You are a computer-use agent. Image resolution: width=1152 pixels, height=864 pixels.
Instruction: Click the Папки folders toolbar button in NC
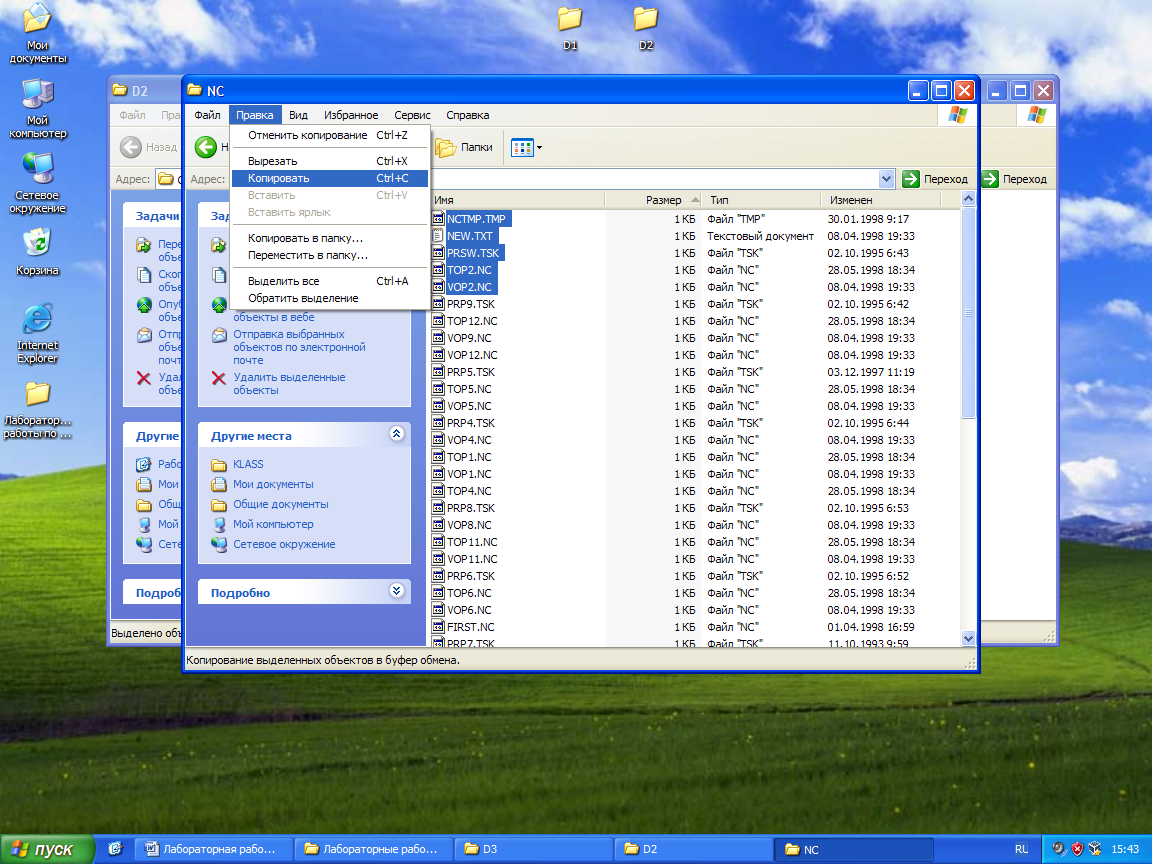(464, 148)
